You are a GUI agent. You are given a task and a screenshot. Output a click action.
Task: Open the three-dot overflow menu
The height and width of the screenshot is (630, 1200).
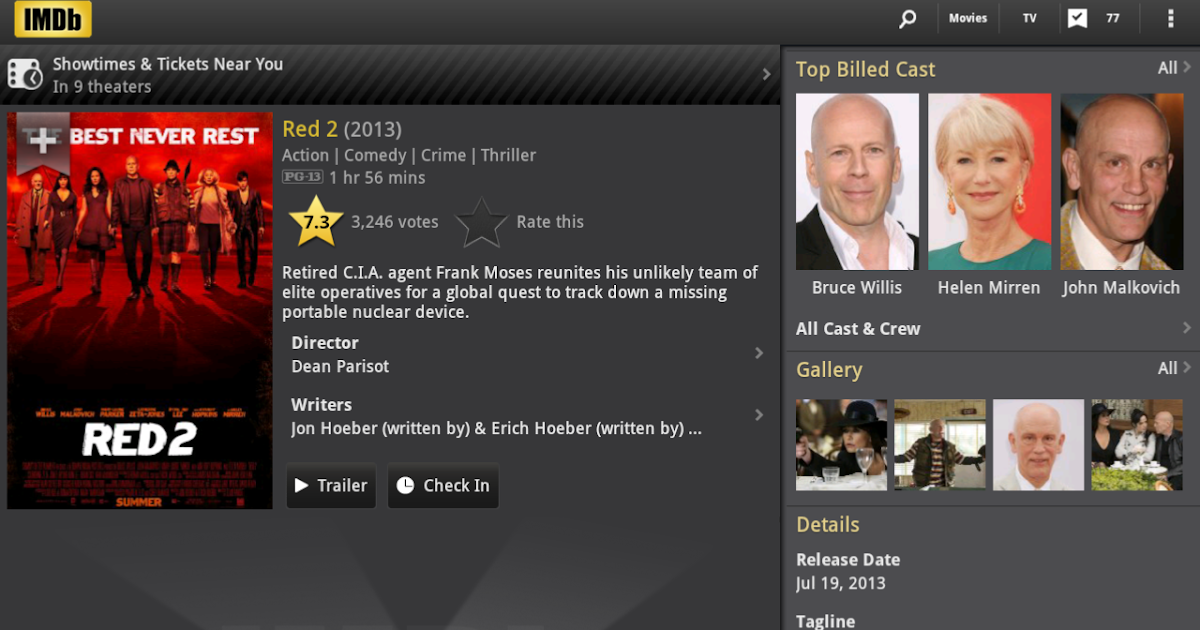coord(1171,18)
